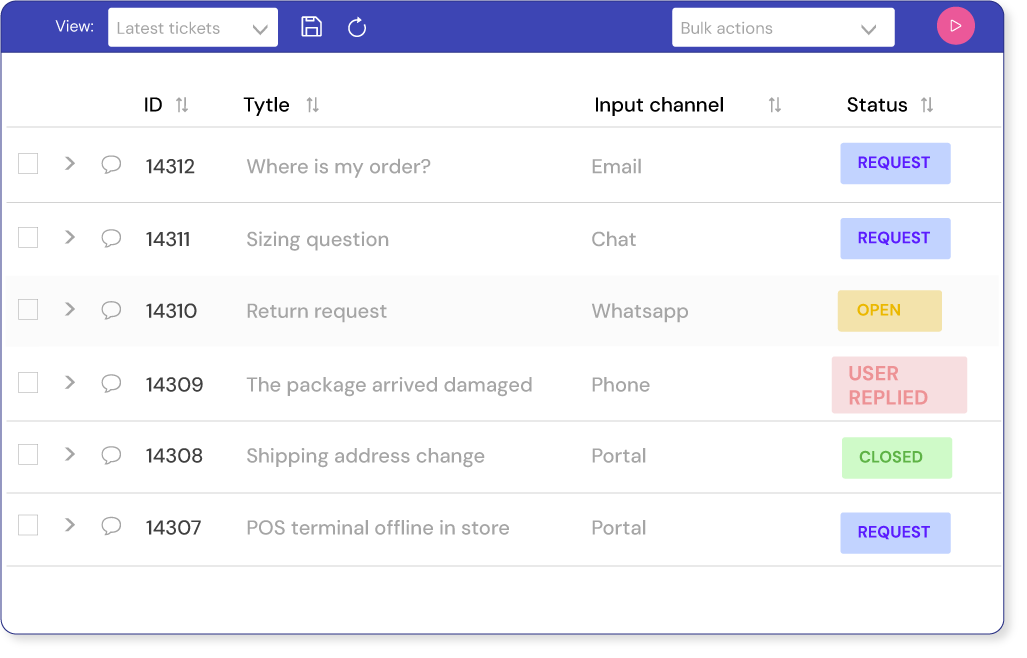Open ticket 'Return request'
Image resolution: width=1027 pixels, height=658 pixels.
click(316, 311)
